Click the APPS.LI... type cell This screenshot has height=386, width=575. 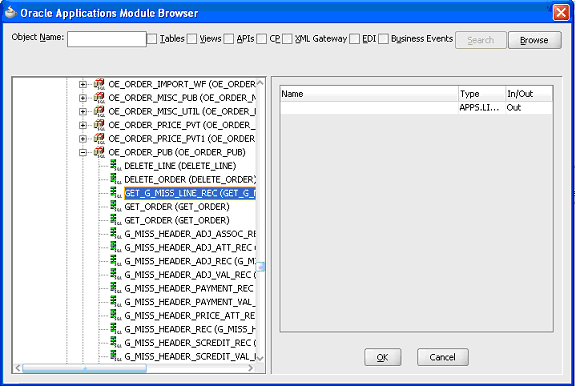[x=482, y=107]
